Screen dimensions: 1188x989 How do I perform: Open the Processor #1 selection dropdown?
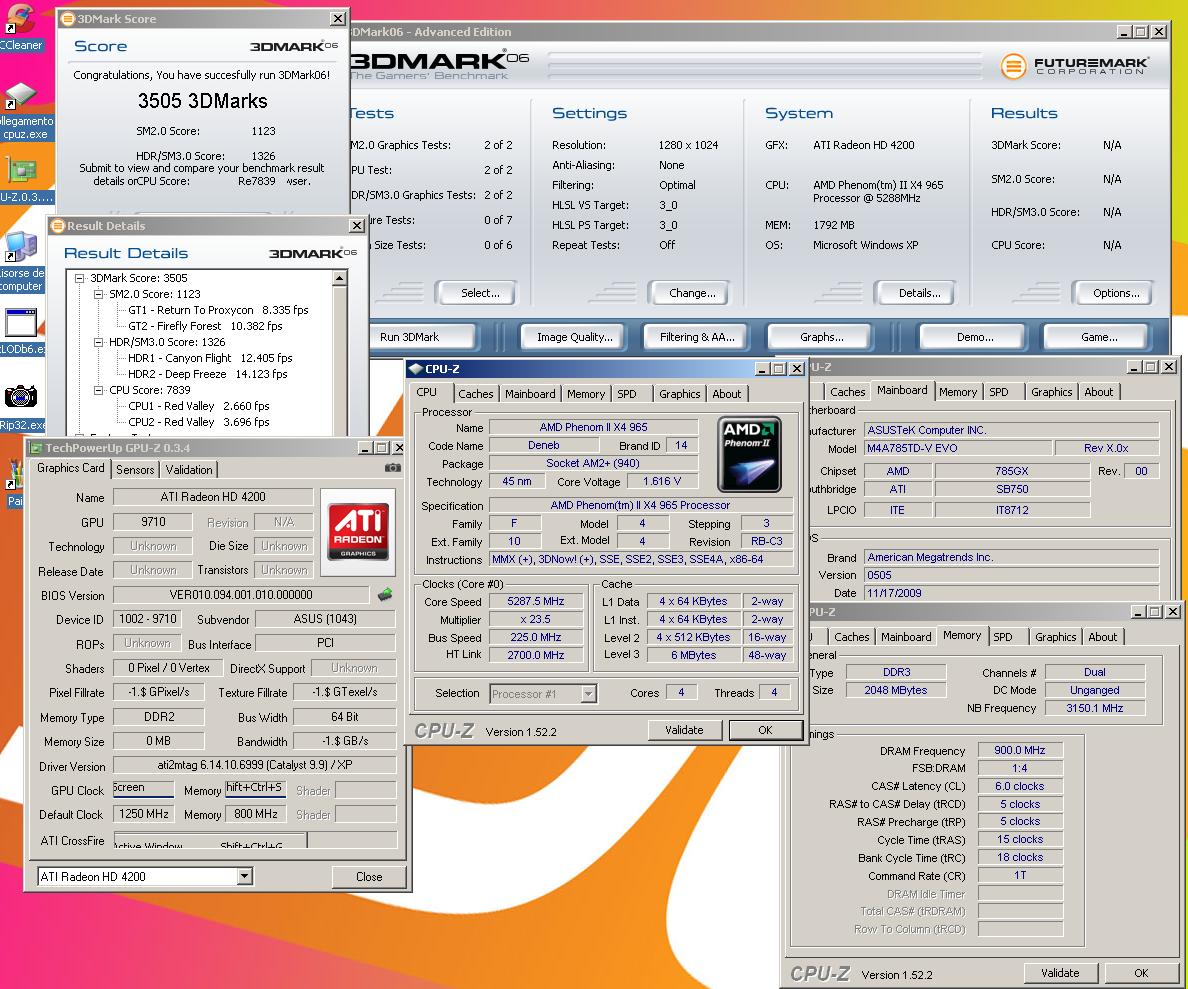click(x=588, y=693)
